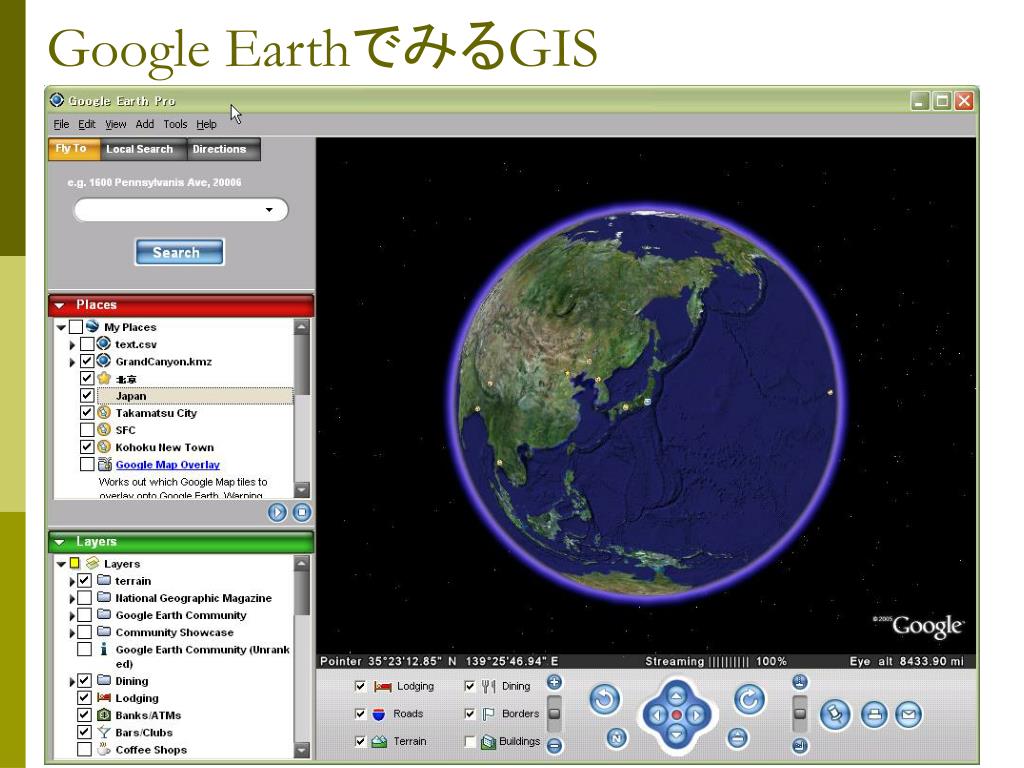The height and width of the screenshot is (768, 1024).
Task: Click the zoom out minus button
Action: click(x=554, y=745)
